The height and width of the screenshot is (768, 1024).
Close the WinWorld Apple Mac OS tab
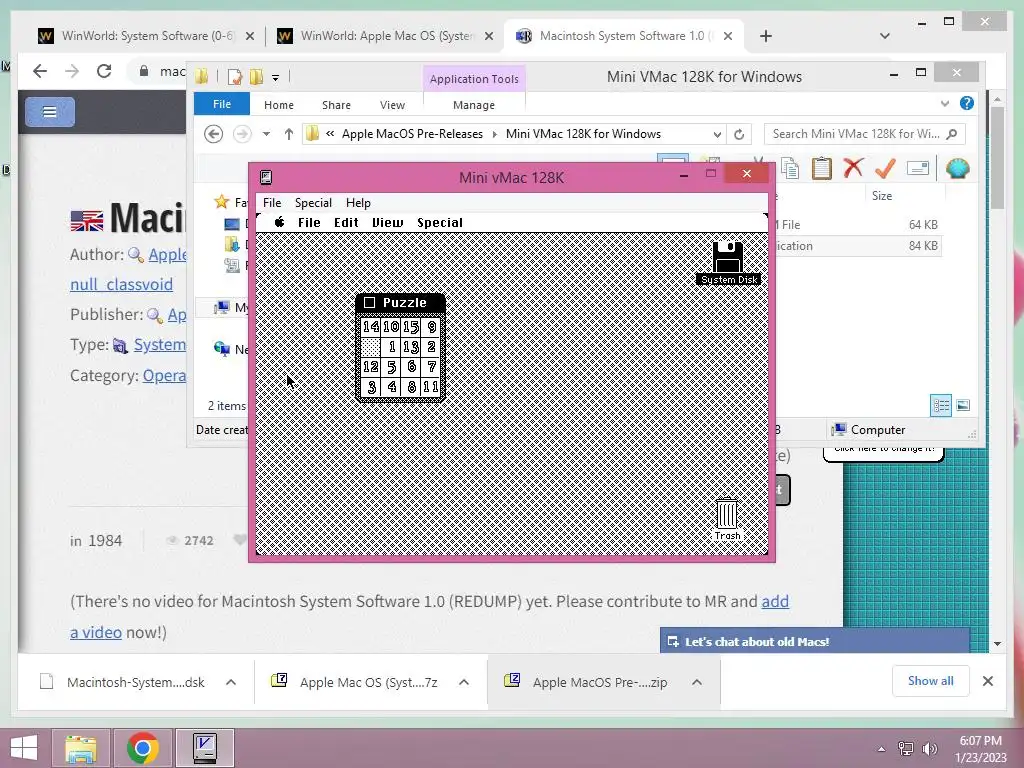(488, 36)
